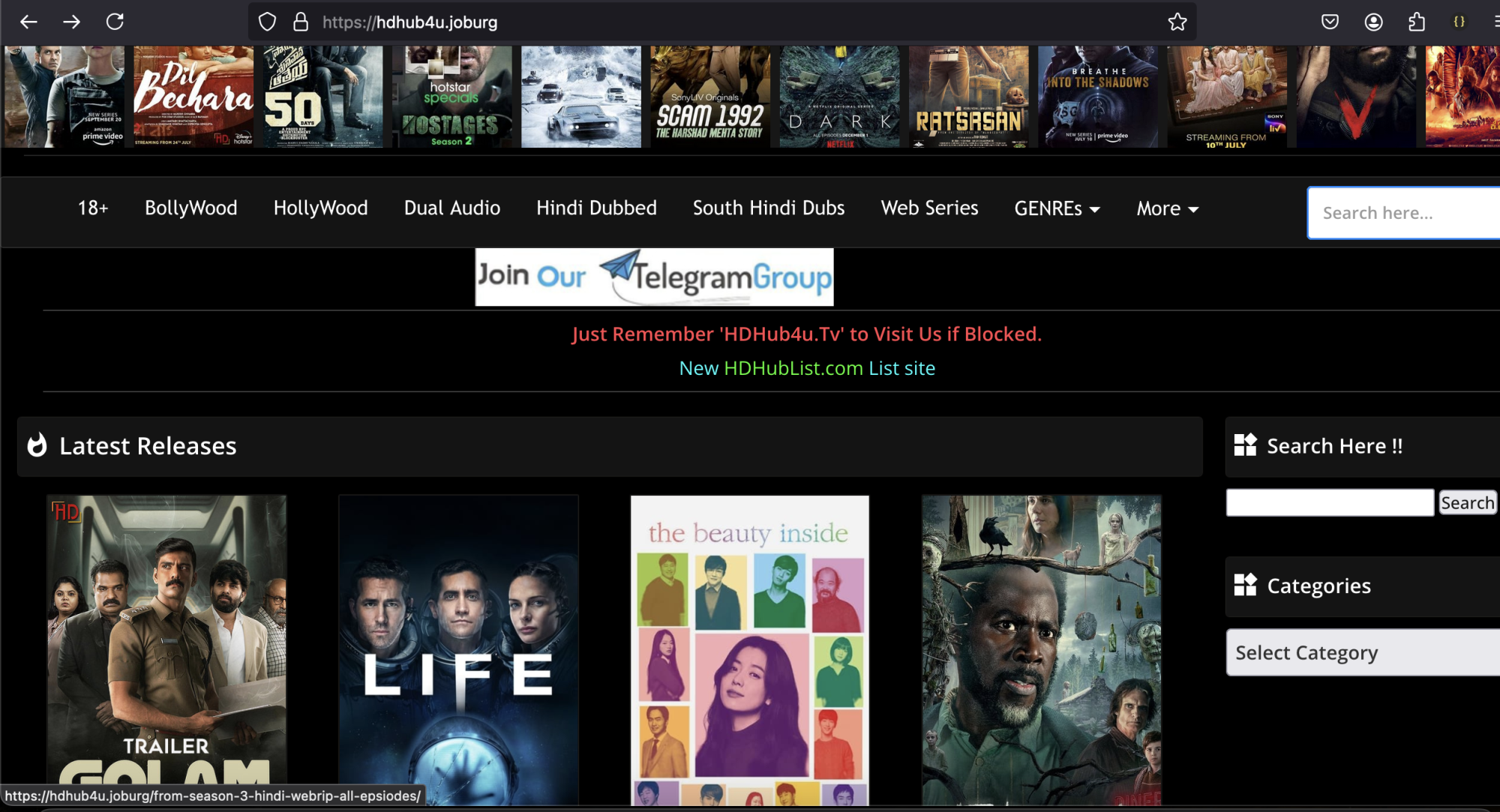
Task: View site security via the padlock icon
Action: tap(301, 22)
